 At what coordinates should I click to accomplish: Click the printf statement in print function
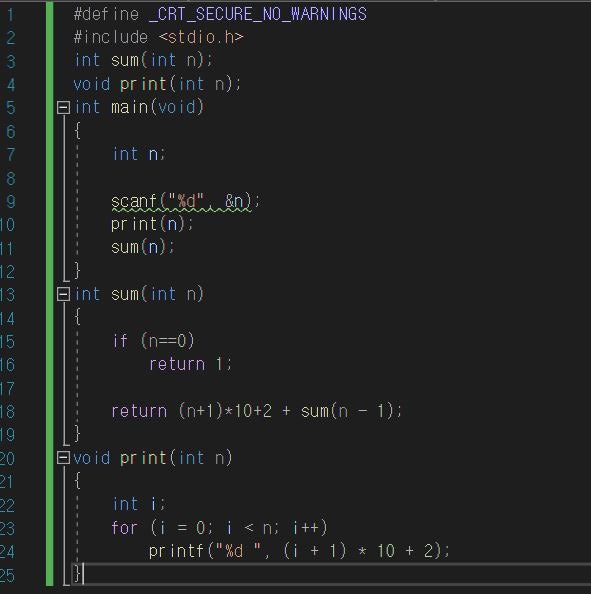click(x=299, y=551)
